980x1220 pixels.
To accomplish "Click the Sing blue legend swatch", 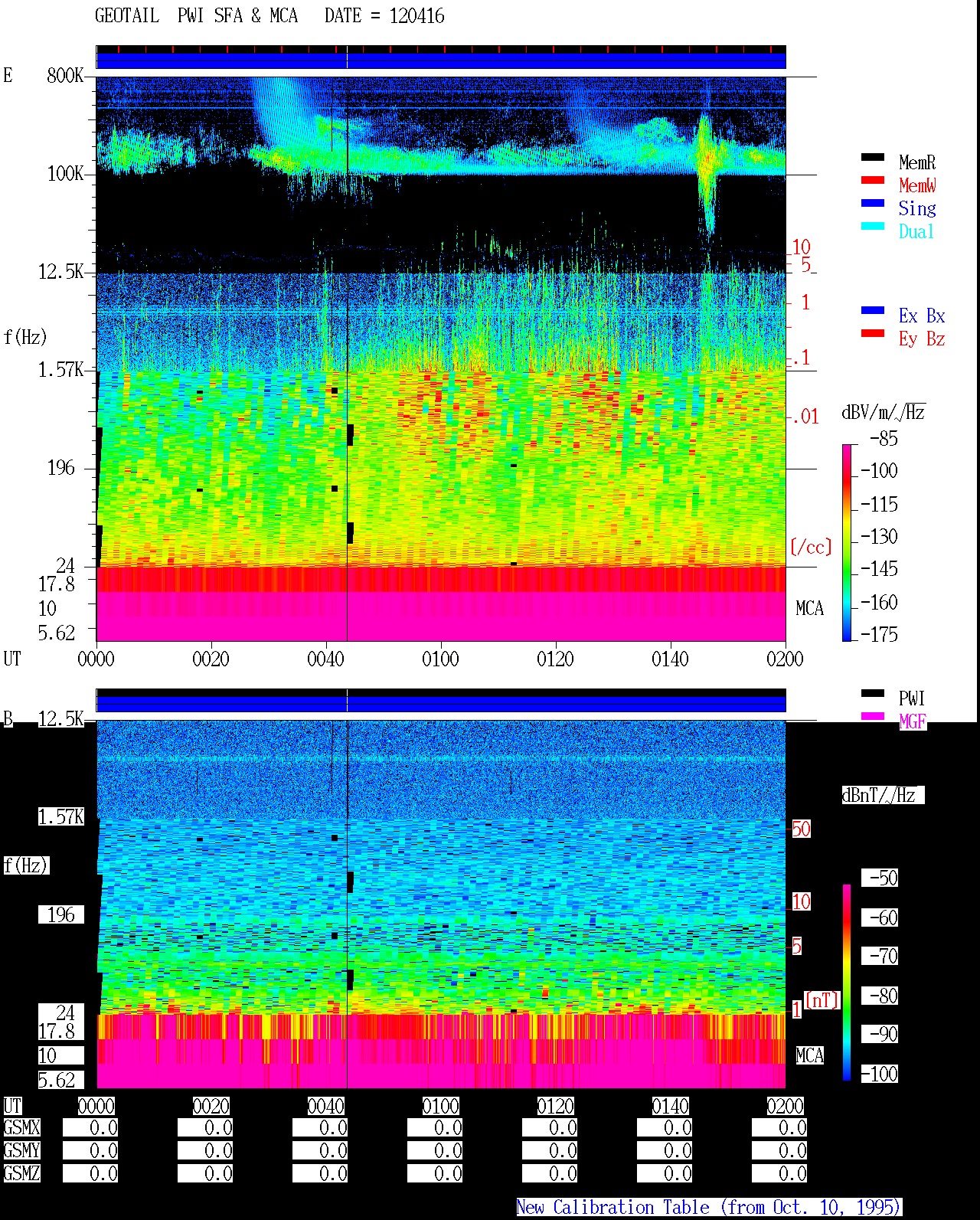I will coord(873,203).
